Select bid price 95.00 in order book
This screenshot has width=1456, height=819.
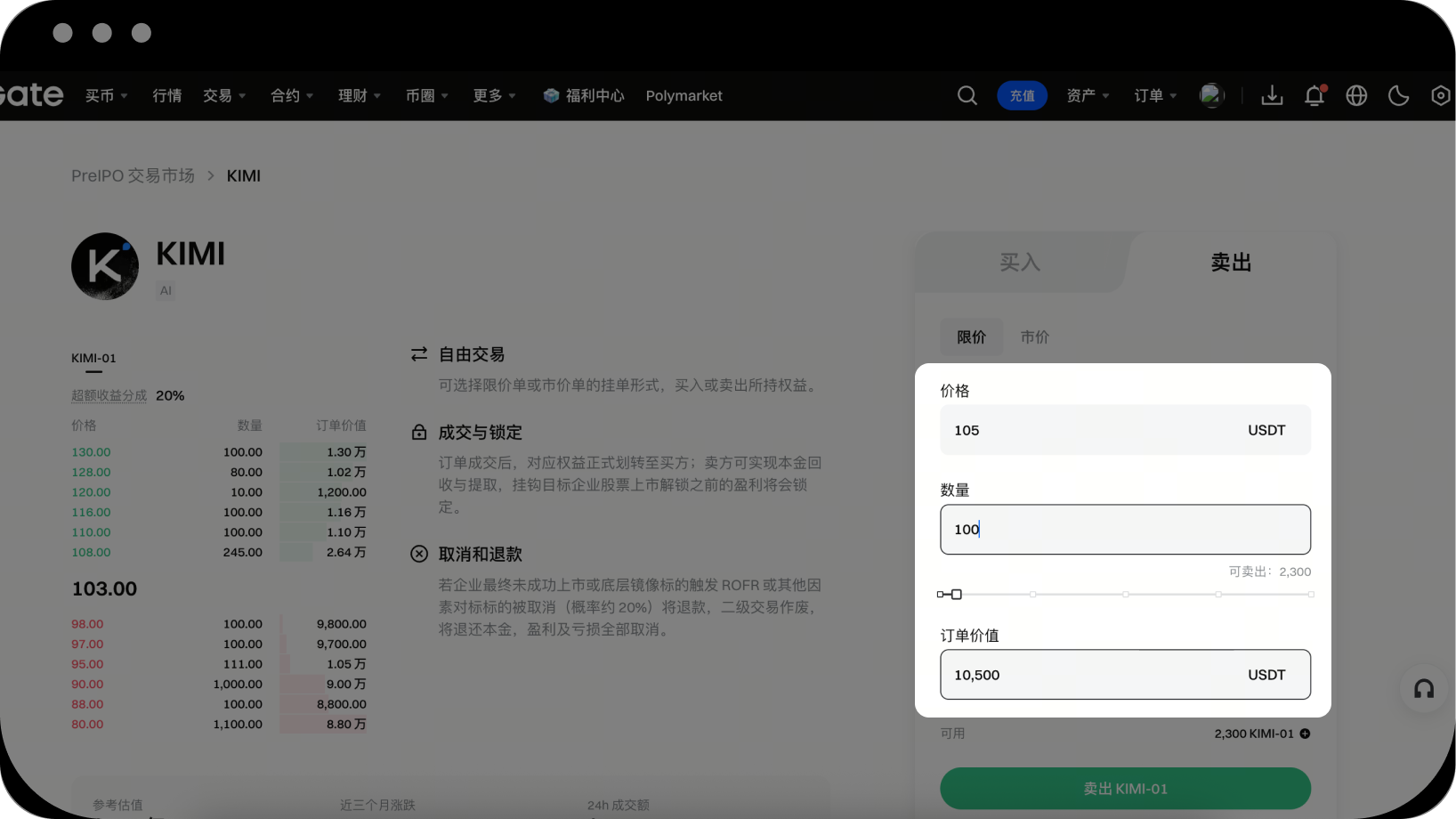click(x=87, y=664)
